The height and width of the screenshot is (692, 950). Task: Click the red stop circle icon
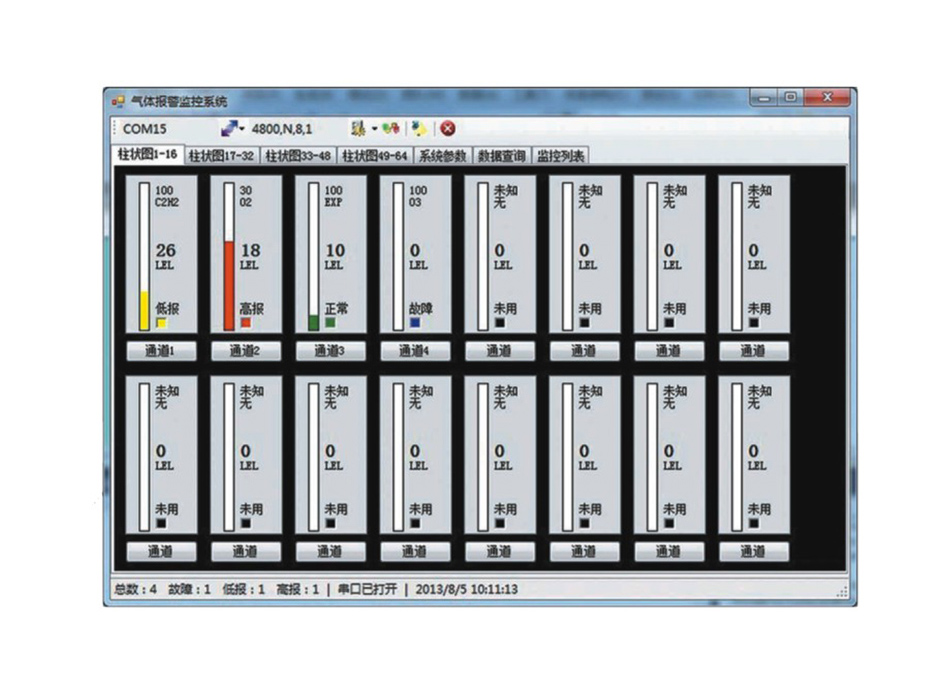pos(448,128)
